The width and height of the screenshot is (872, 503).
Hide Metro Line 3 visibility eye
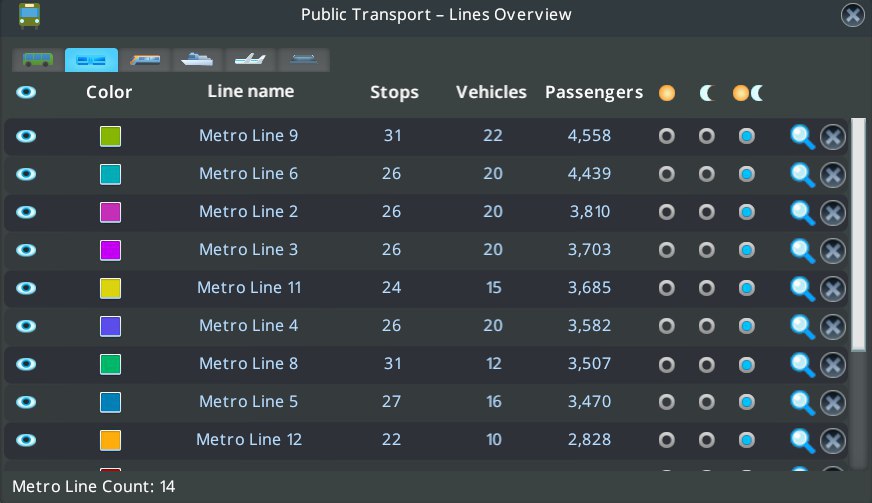[x=27, y=250]
